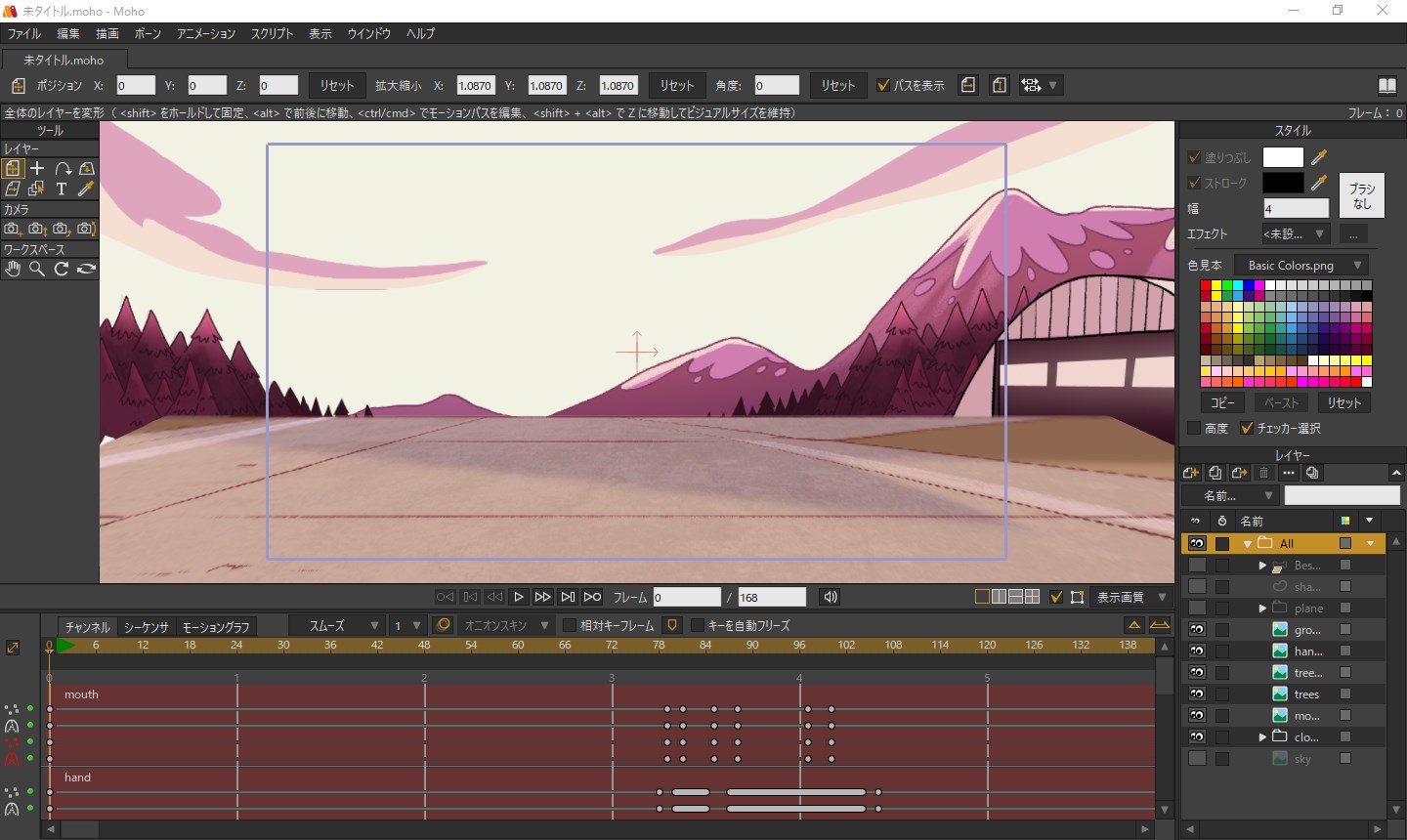Viewport: 1407px width, 840px height.
Task: Open the library book icon
Action: pyautogui.click(x=1386, y=85)
